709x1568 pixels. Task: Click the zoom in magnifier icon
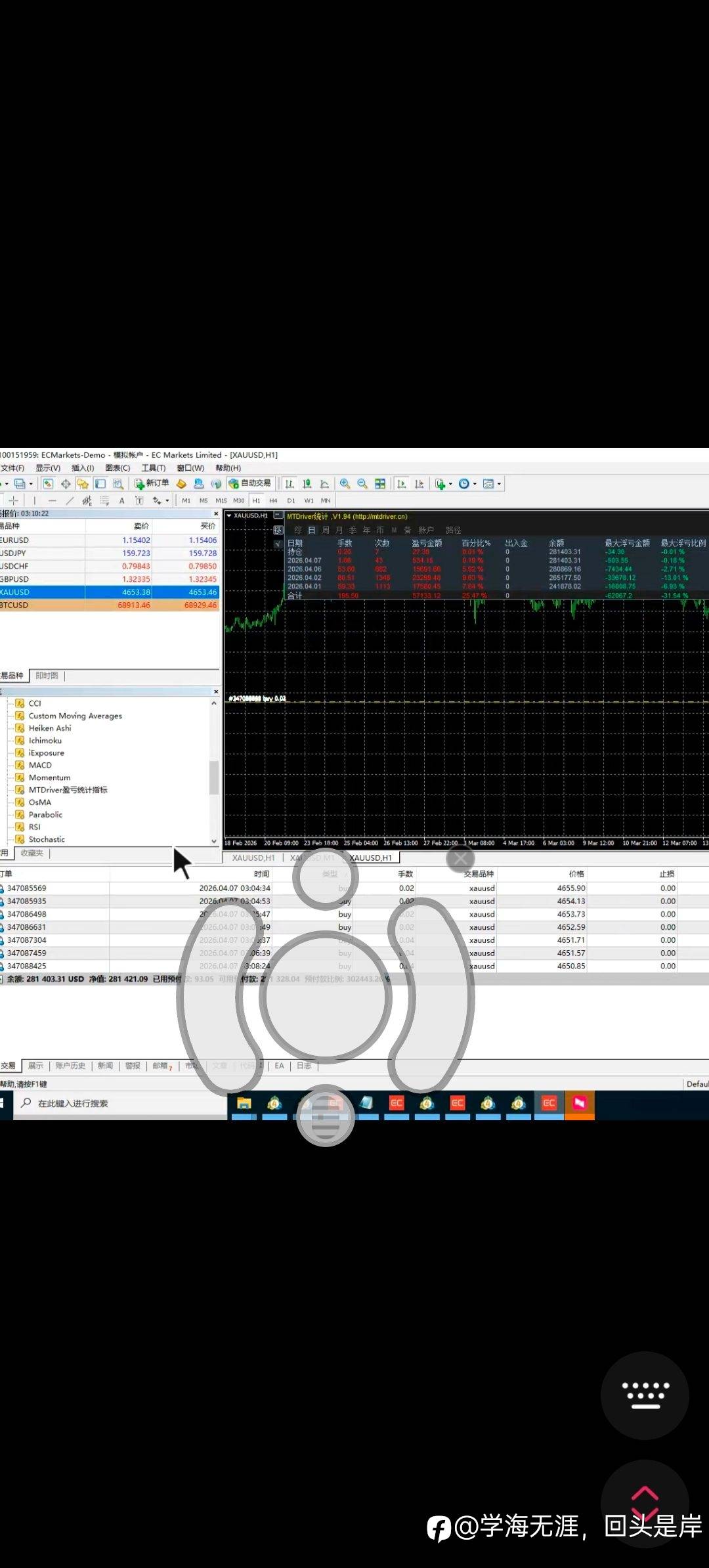coord(345,484)
